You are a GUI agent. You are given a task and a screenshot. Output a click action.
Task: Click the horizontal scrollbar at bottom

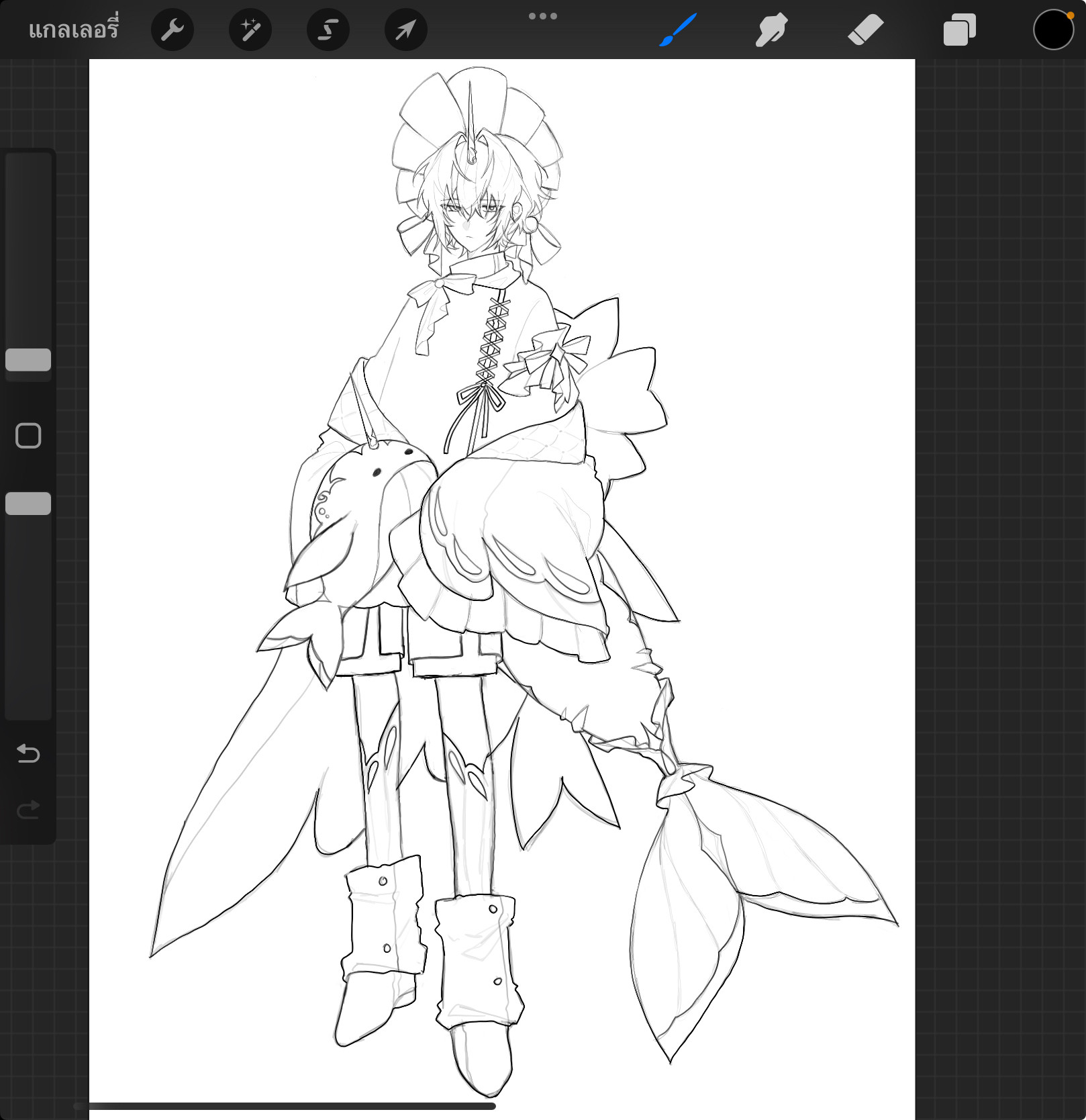pyautogui.click(x=285, y=1106)
